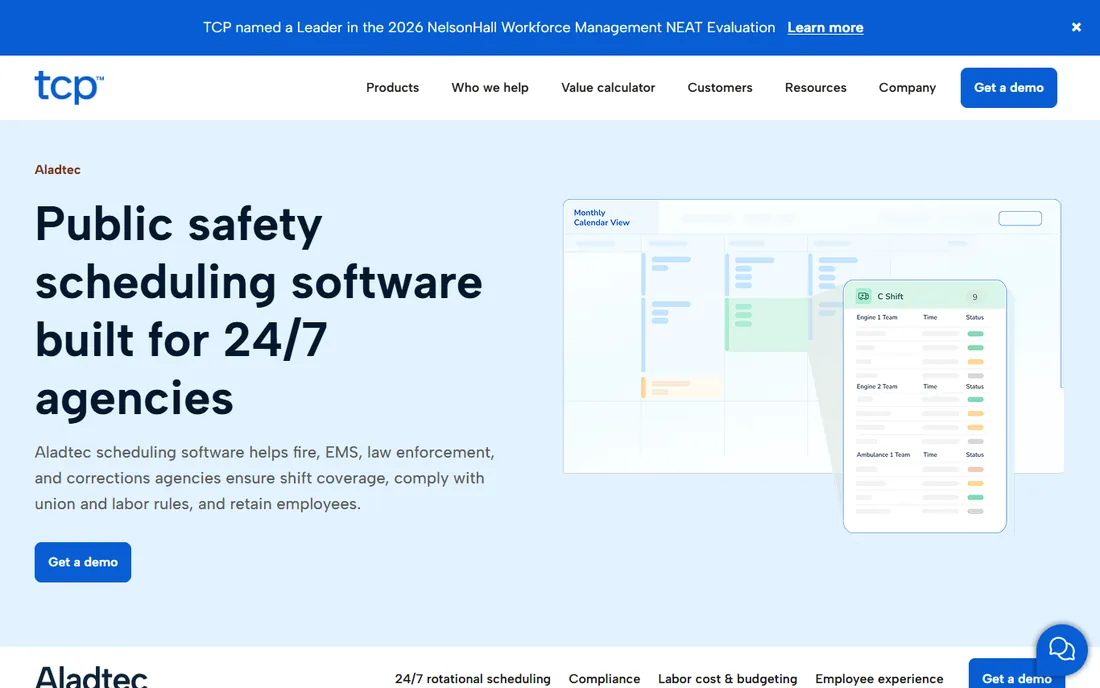Click the Ambulance 1 Team label
1100x688 pixels.
(x=883, y=454)
